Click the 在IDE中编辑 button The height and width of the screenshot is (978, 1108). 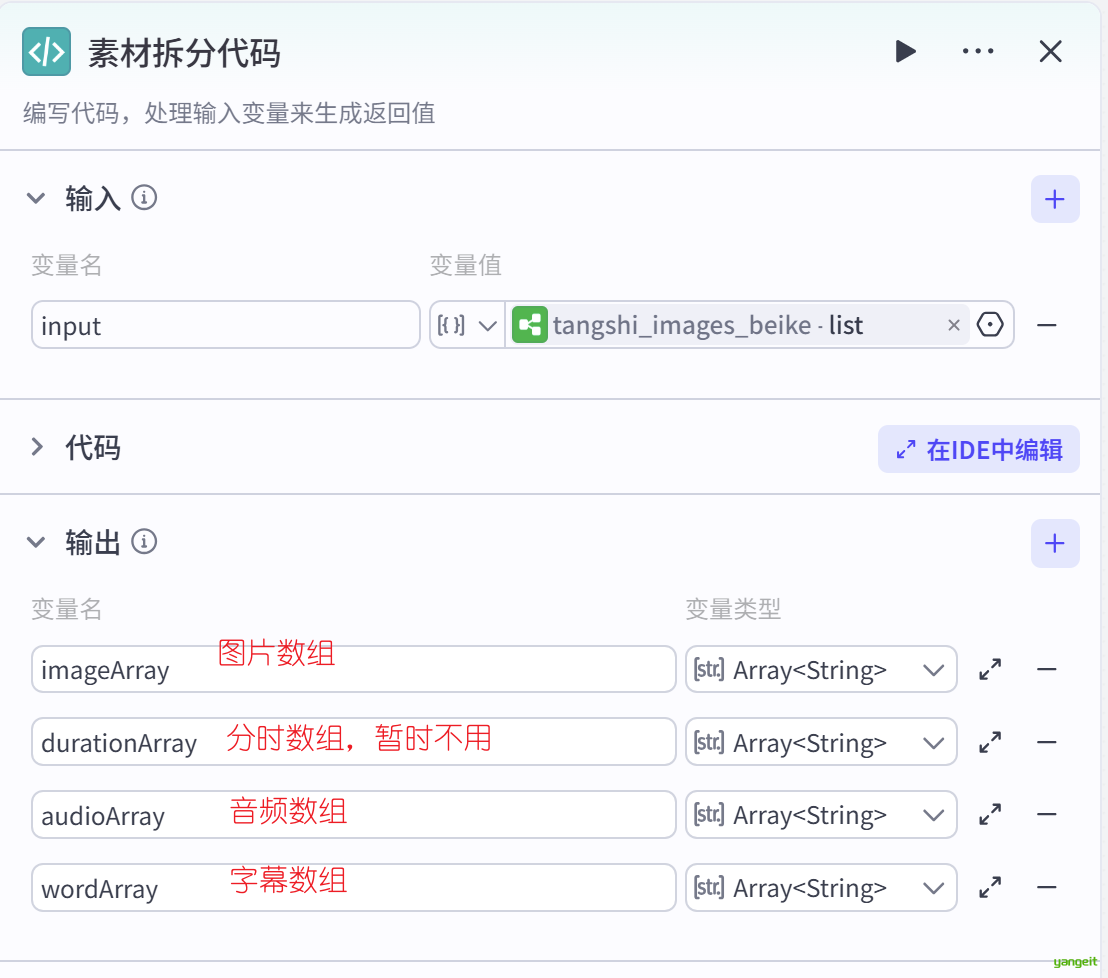click(978, 449)
